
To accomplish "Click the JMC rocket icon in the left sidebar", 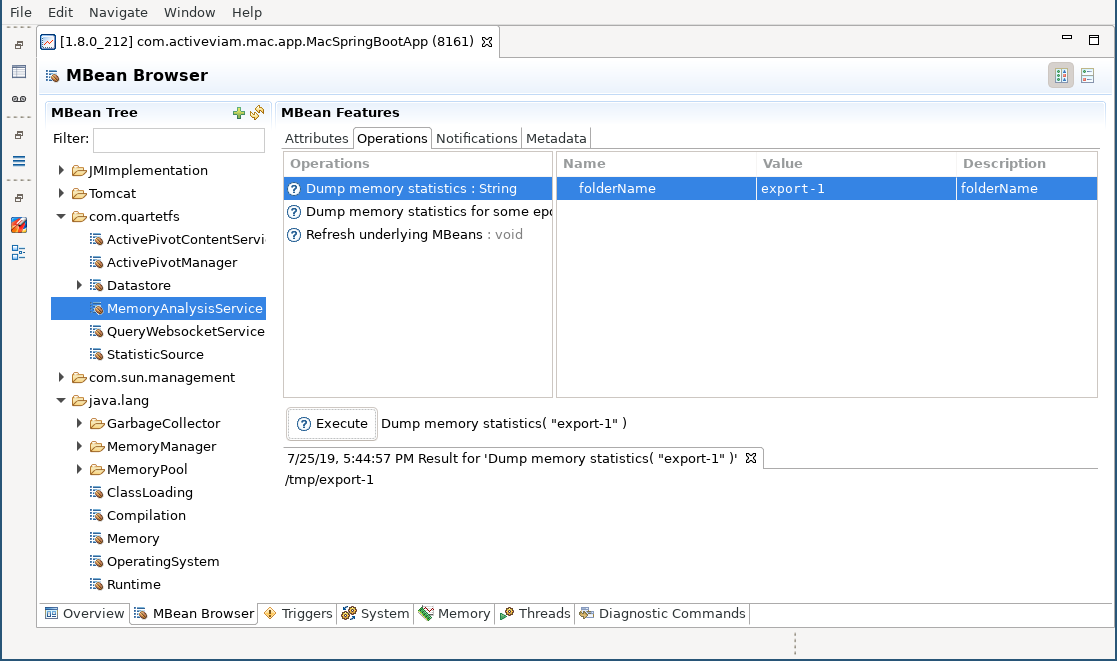I will [x=18, y=225].
